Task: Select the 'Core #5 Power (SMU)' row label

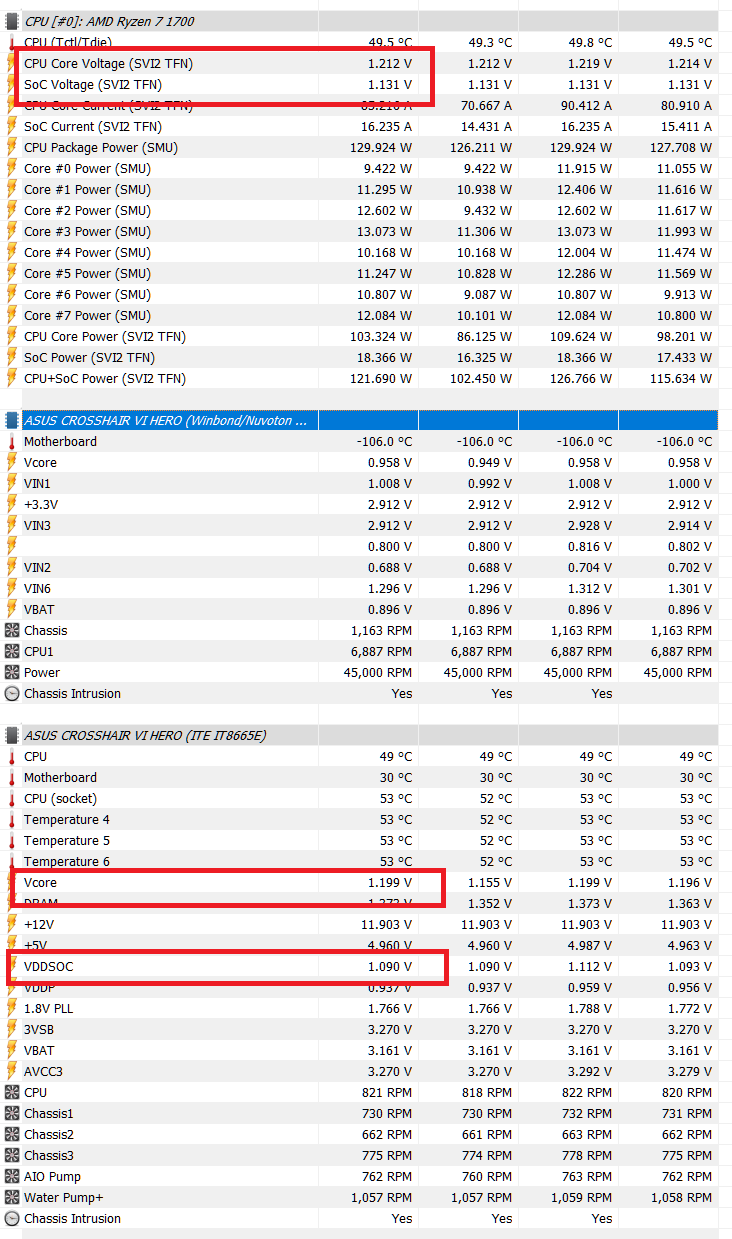Action: point(88,273)
